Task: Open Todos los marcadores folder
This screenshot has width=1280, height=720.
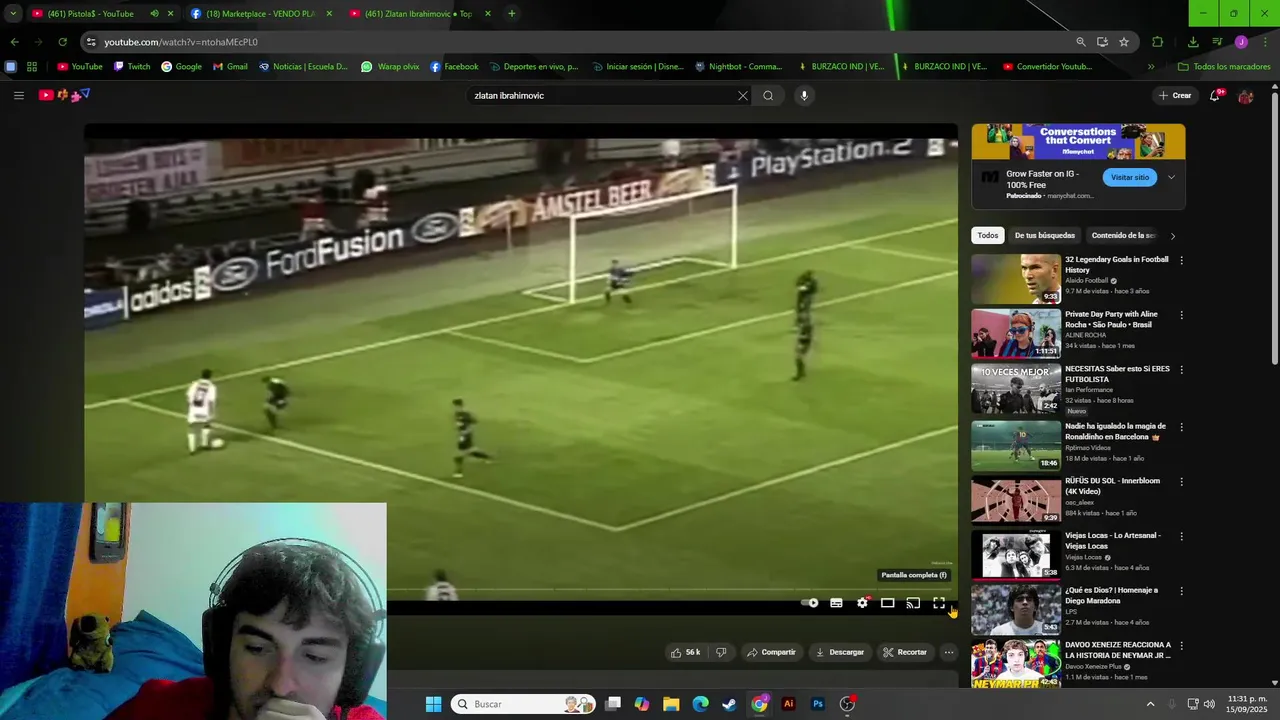Action: (1224, 67)
